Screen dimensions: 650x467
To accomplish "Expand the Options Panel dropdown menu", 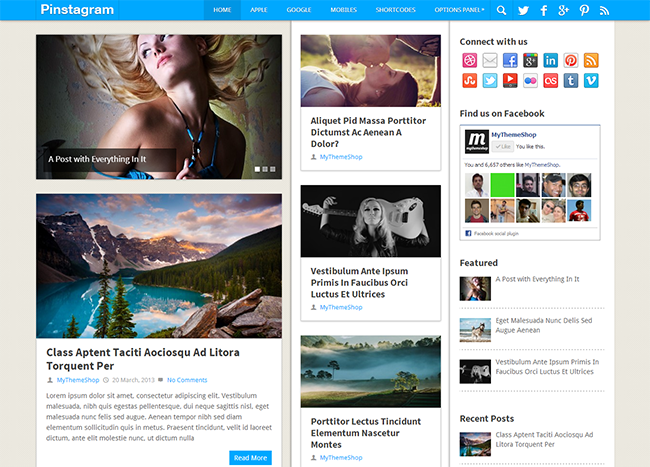I will (x=459, y=10).
